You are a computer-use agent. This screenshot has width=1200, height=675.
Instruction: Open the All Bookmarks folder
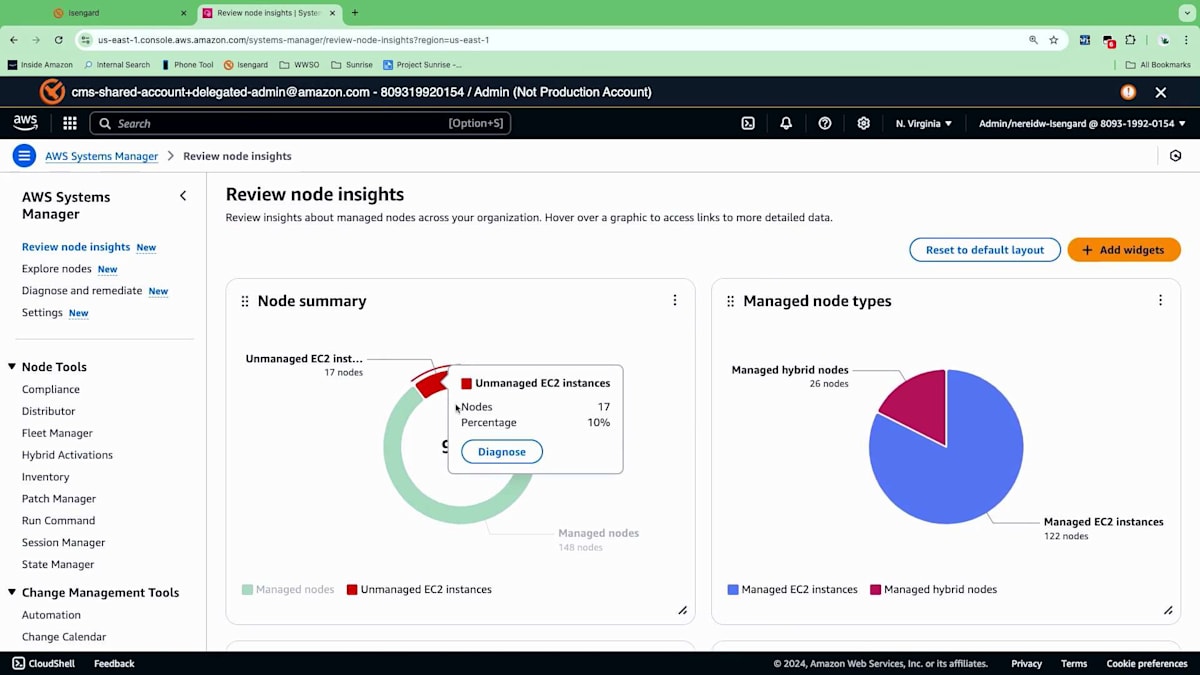pos(1158,65)
